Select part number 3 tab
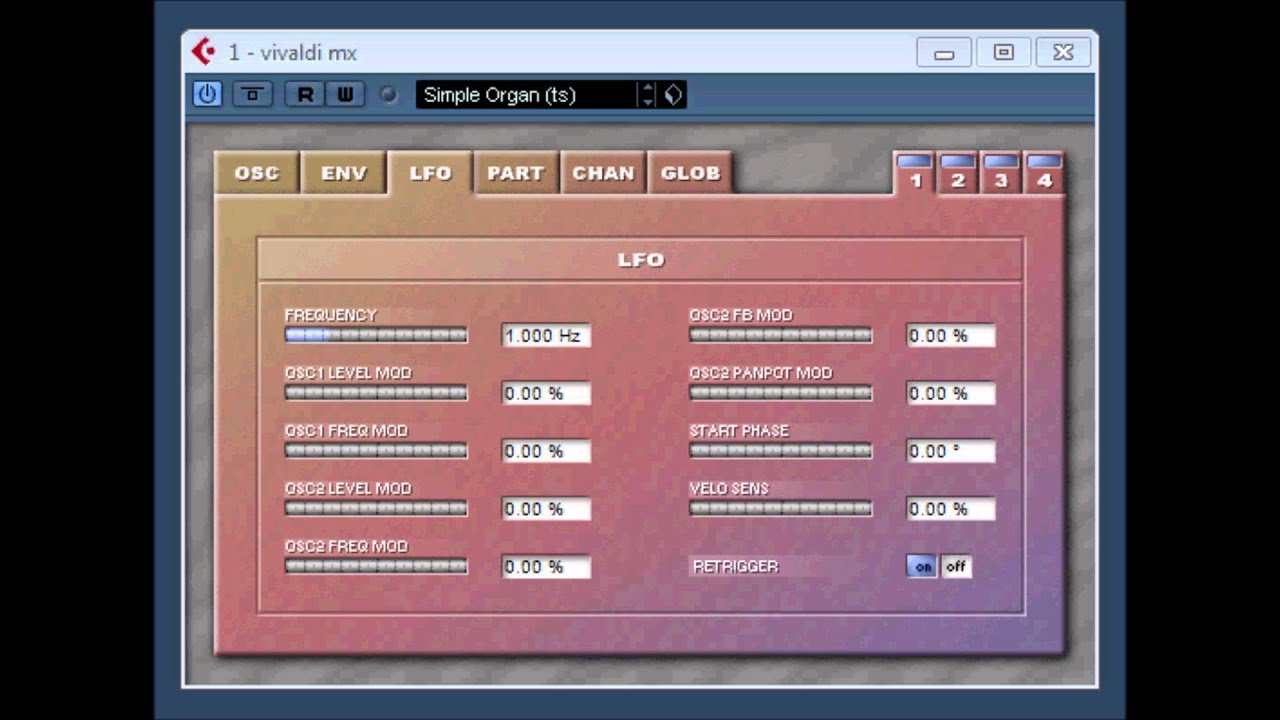1280x720 pixels. coord(1000,173)
